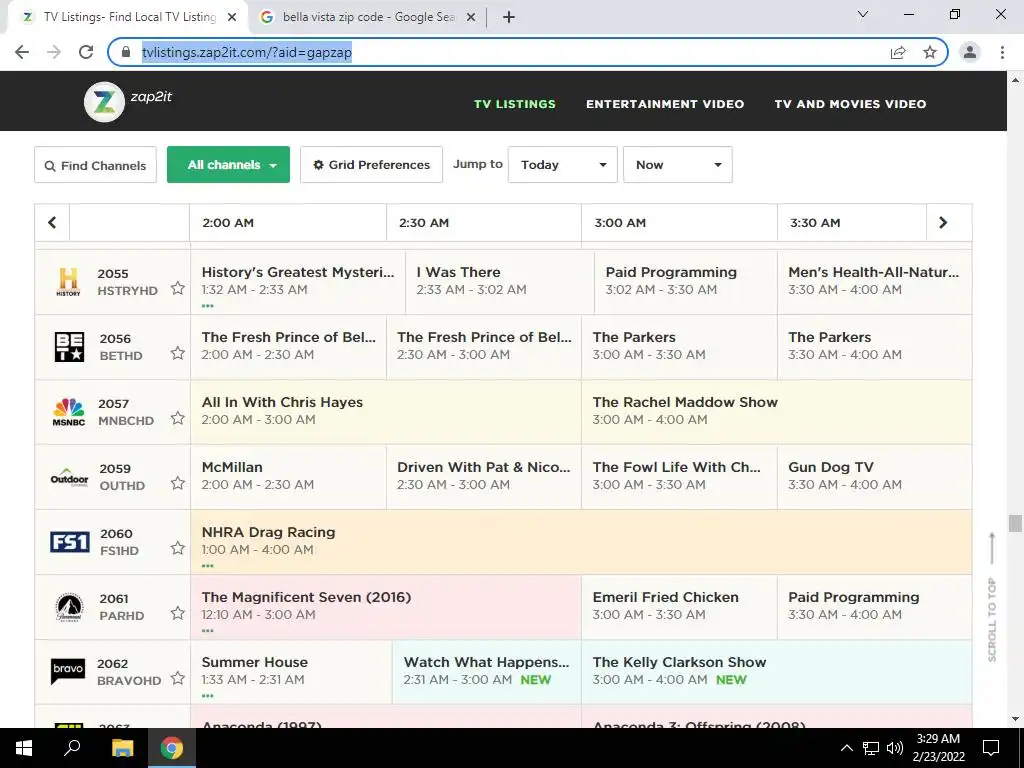Switch to bella vista zip code tab
Screen dimensions: 1024x768
(368, 17)
